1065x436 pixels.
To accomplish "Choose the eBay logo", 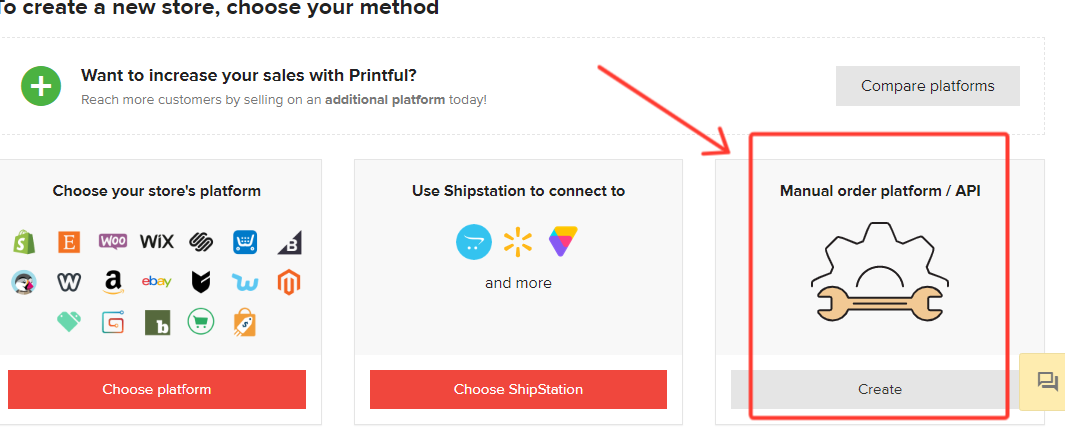I will click(x=157, y=281).
